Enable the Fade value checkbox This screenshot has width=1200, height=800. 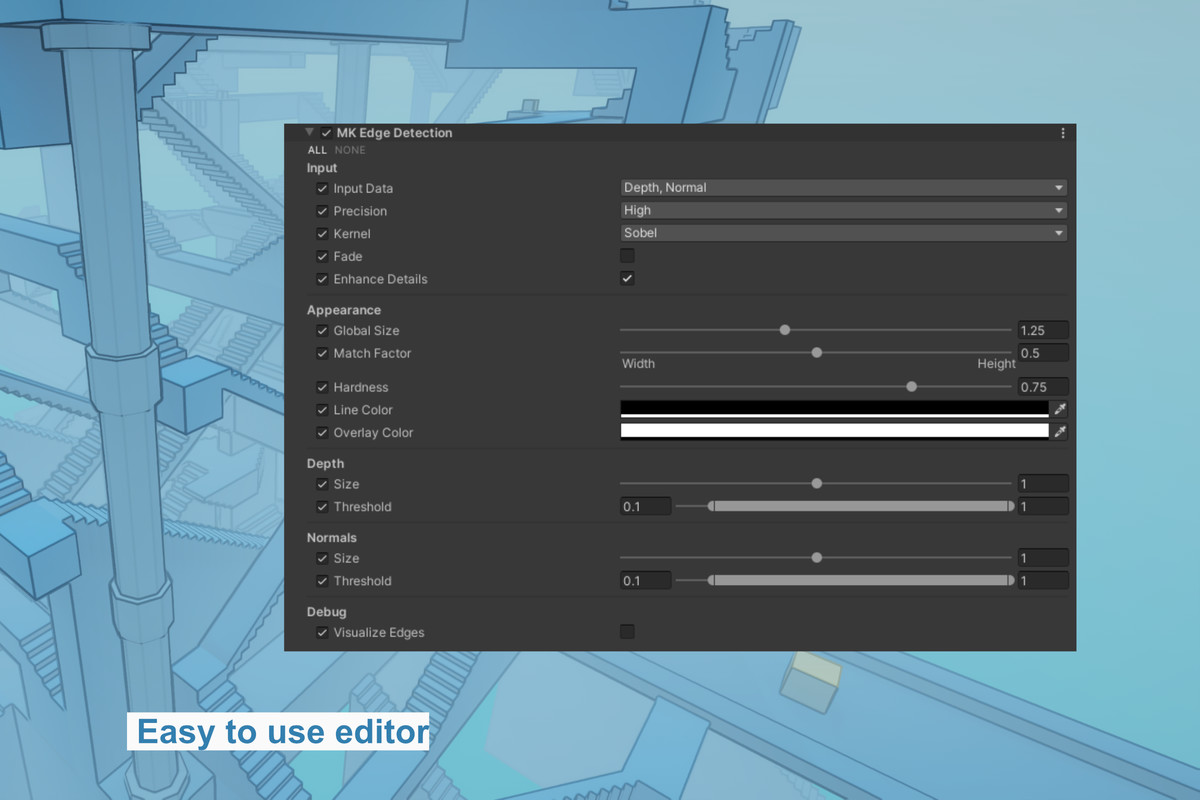click(x=627, y=256)
